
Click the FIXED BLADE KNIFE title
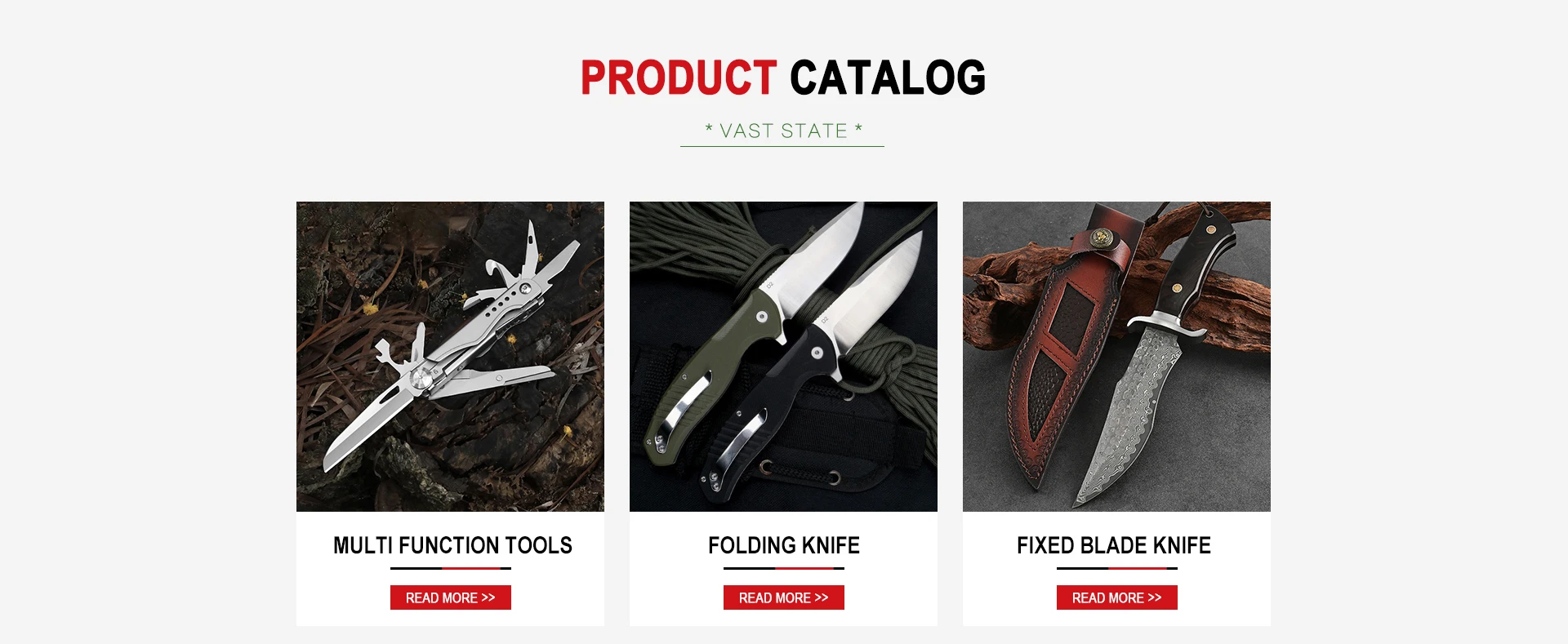pos(1114,545)
